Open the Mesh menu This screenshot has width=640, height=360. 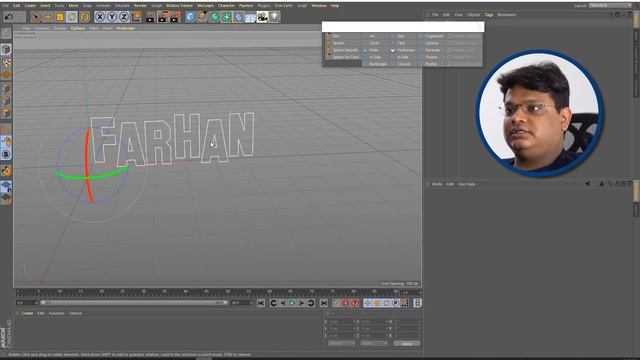point(73,6)
